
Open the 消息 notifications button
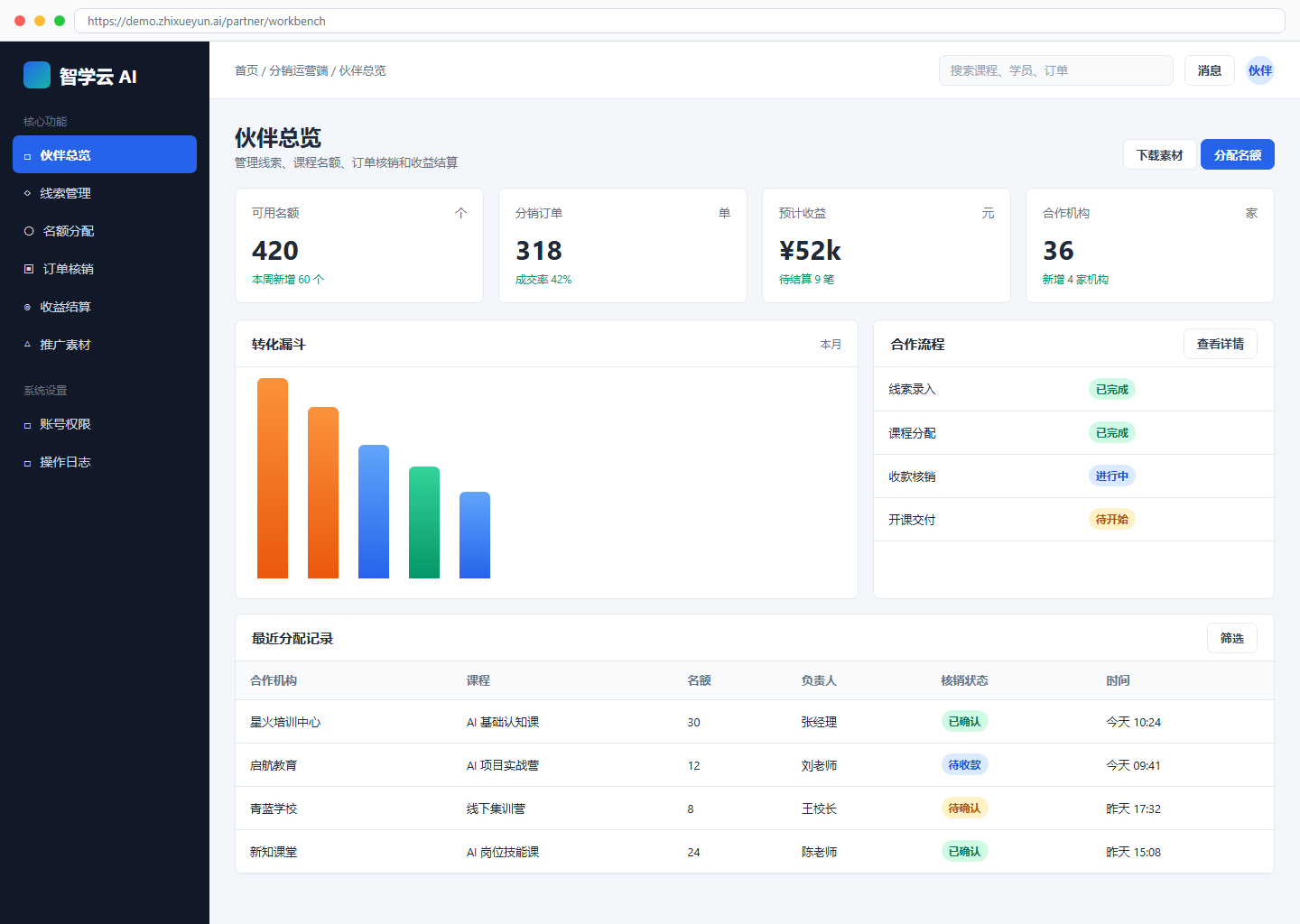1210,70
